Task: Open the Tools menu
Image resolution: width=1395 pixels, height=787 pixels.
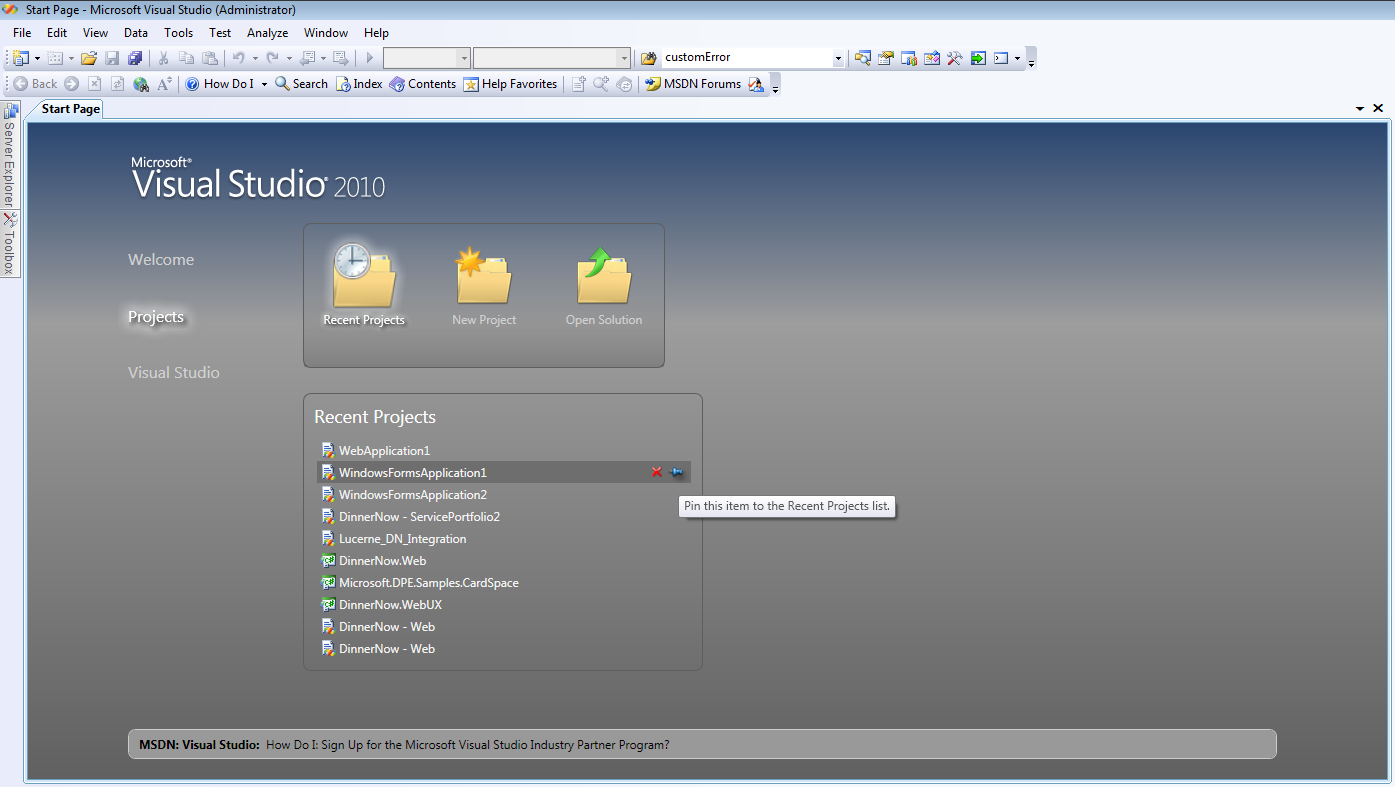Action: coord(178,33)
